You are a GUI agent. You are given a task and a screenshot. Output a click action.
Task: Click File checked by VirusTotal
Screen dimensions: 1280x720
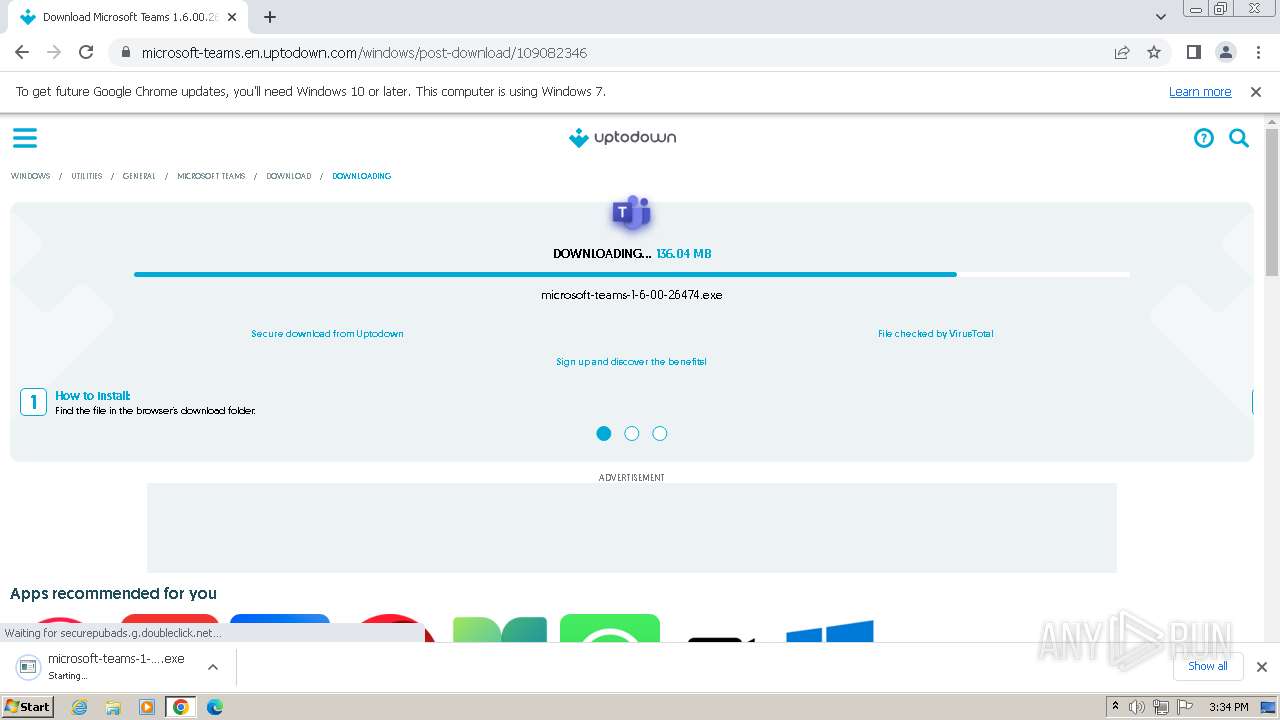[936, 334]
